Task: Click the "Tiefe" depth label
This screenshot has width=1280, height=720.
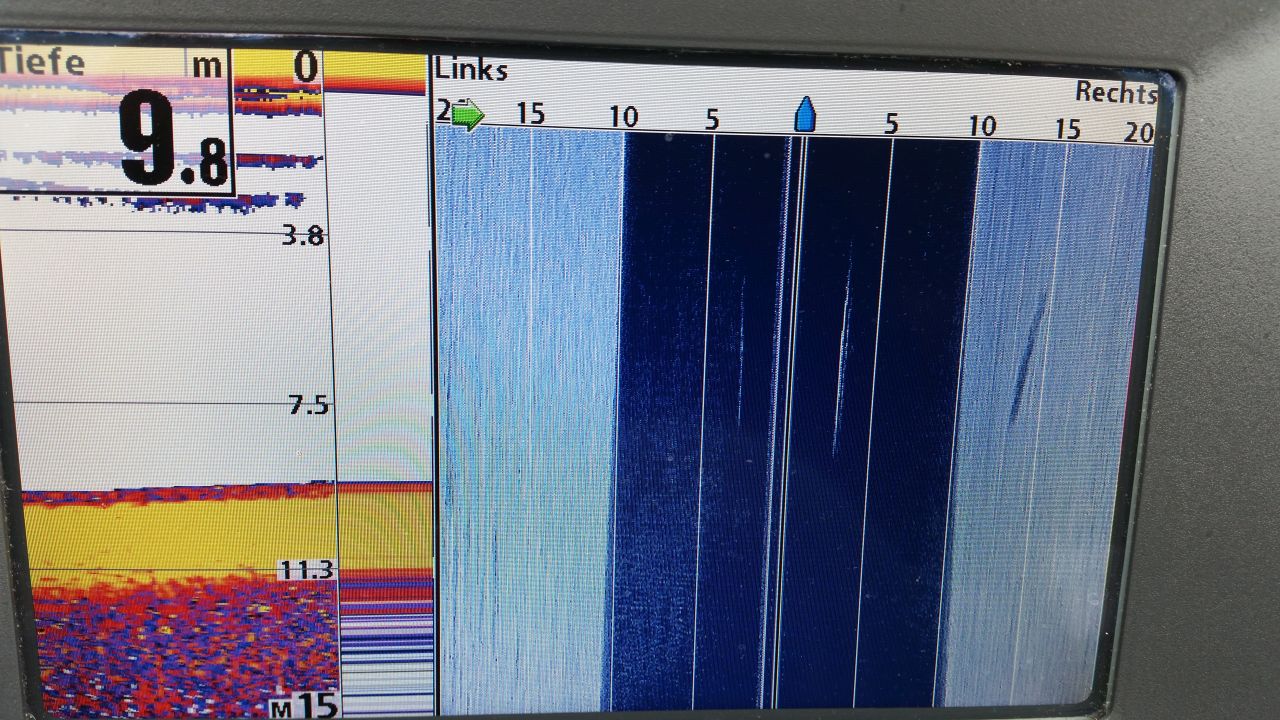Action: click(42, 62)
